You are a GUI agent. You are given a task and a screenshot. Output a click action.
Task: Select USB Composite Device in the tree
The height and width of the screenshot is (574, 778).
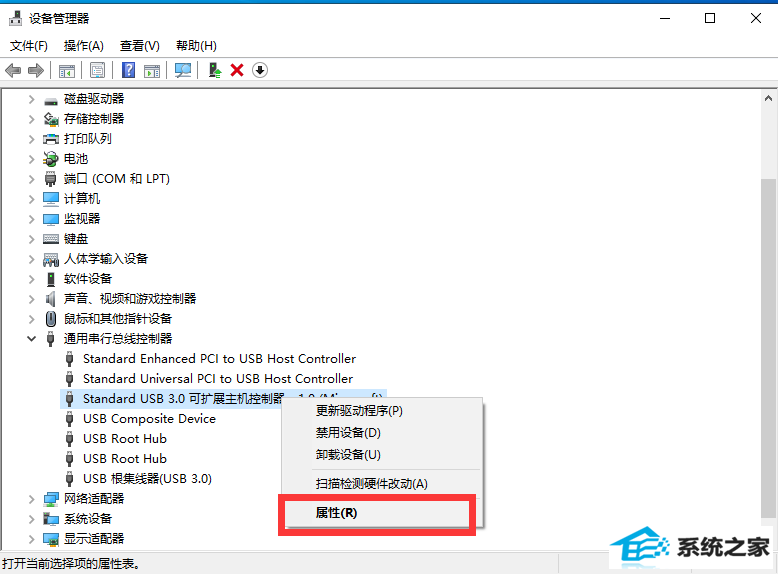[x=149, y=419]
